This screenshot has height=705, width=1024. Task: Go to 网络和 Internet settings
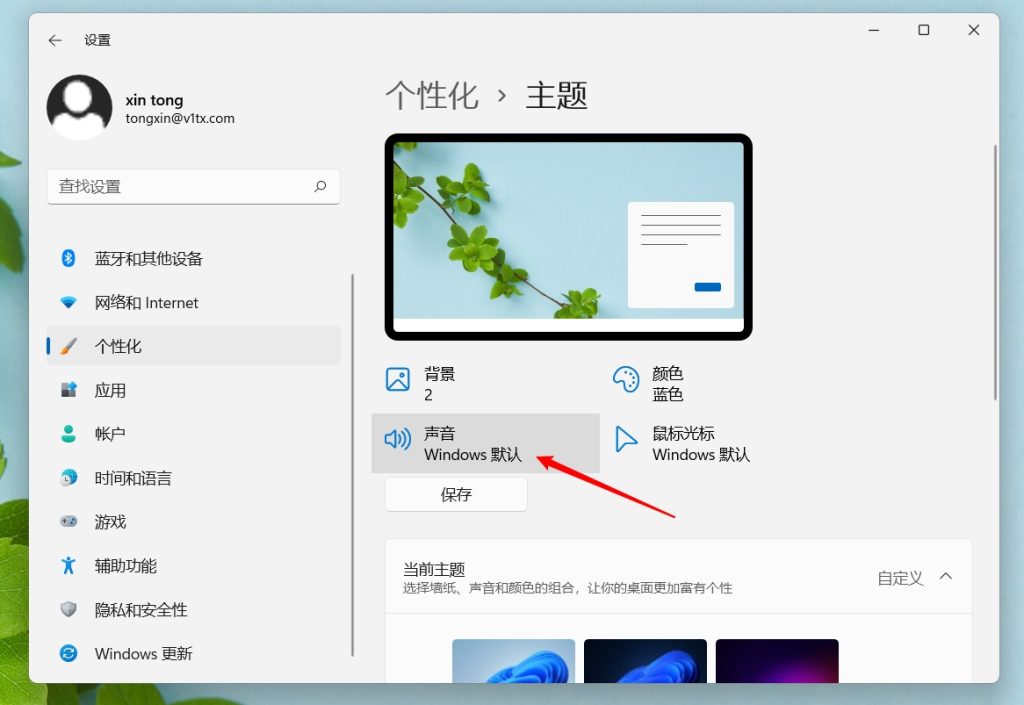193,302
